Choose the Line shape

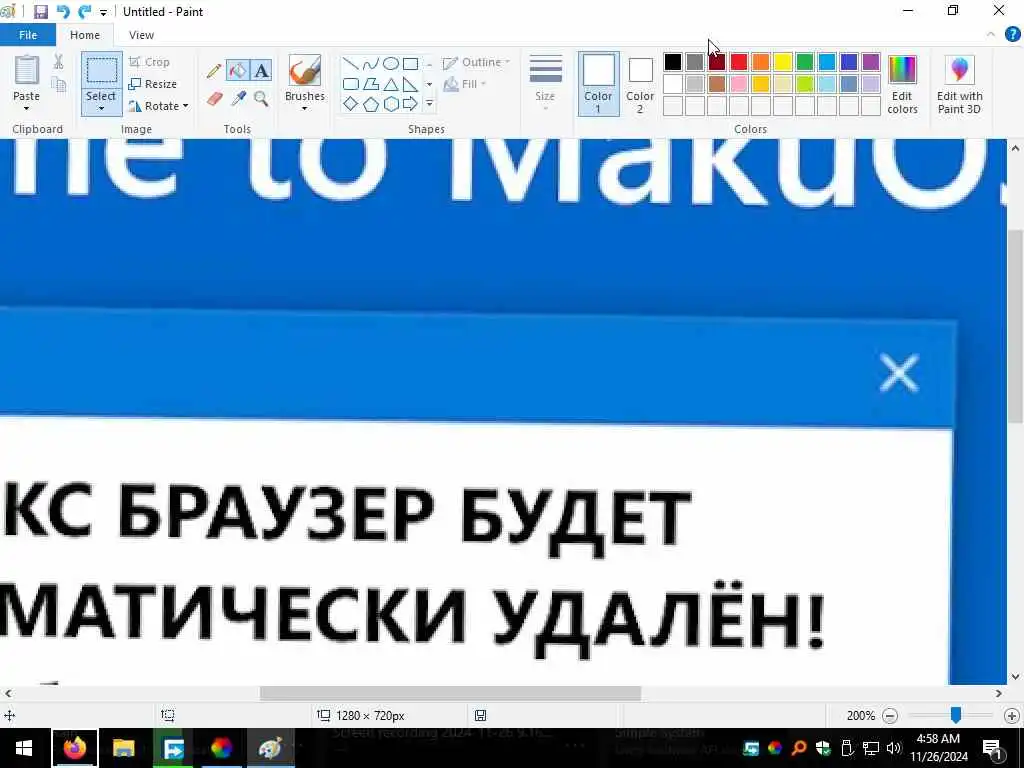[351, 63]
